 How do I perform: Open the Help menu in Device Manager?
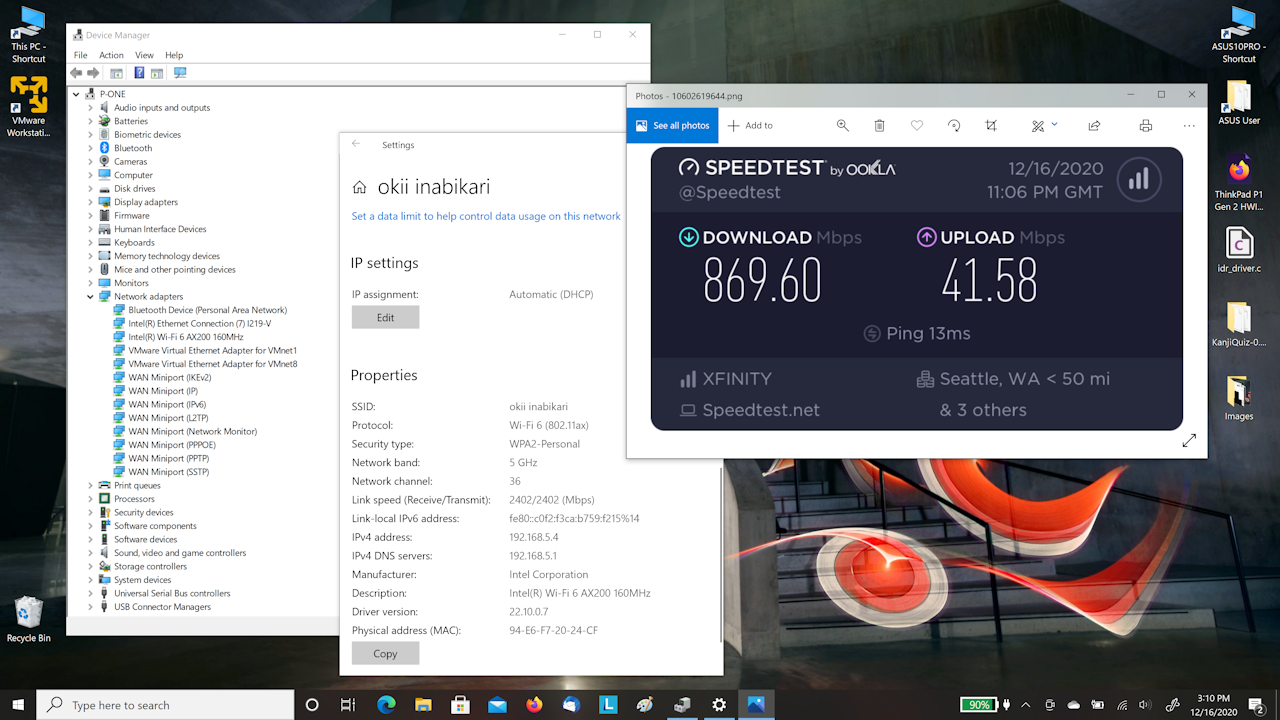point(174,55)
